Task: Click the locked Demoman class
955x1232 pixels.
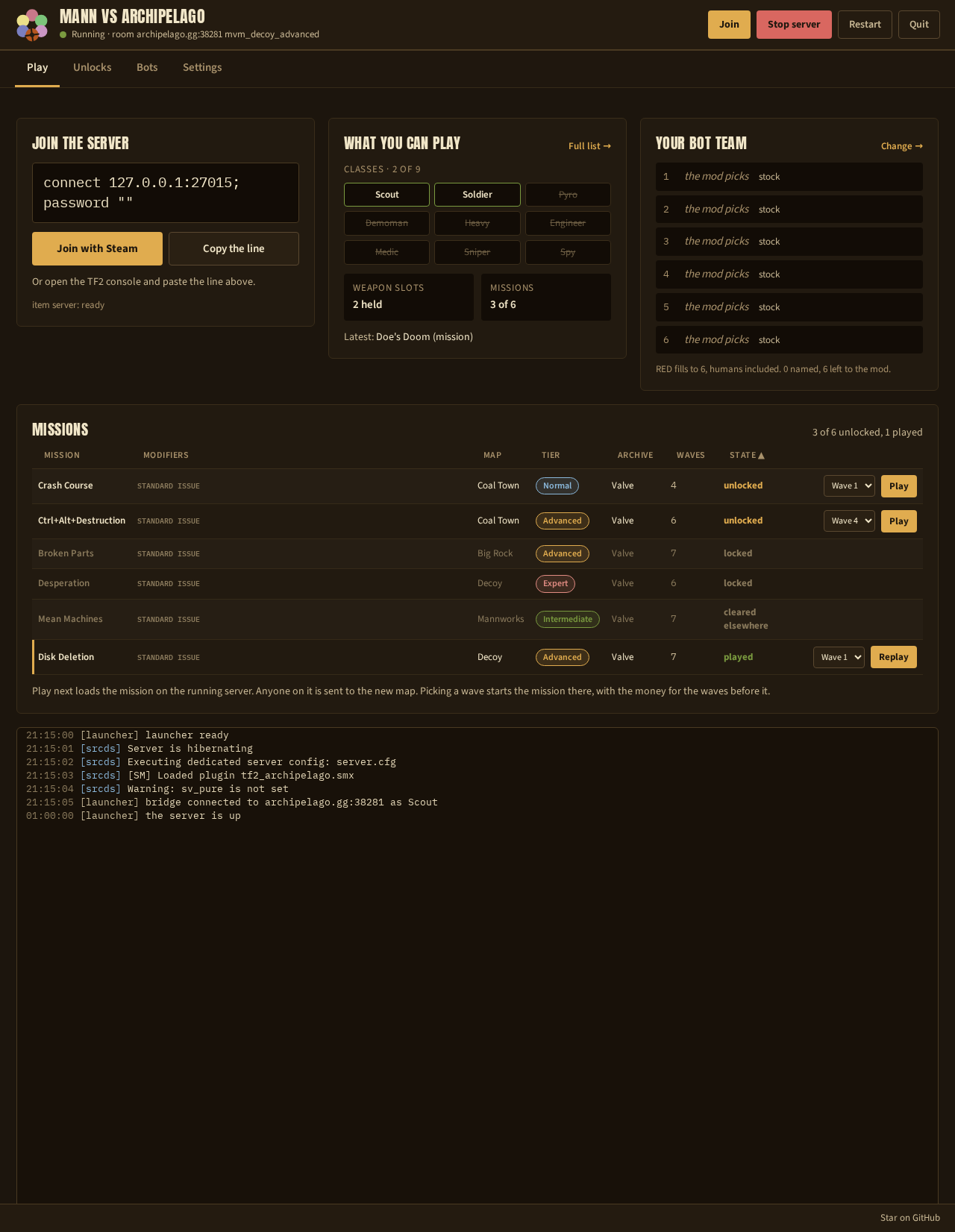Action: pos(386,223)
